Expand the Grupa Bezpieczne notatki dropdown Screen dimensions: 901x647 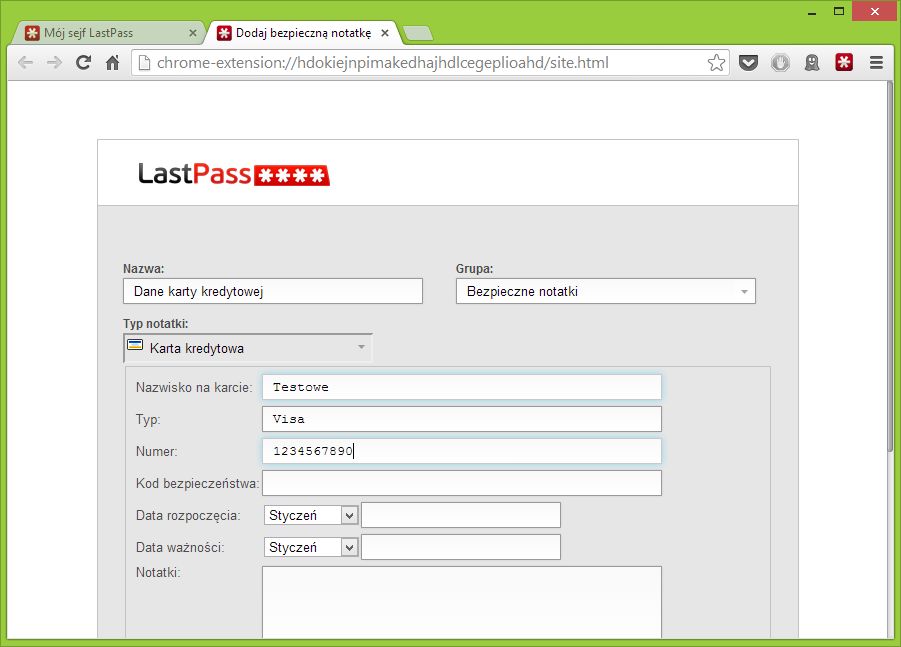[606, 291]
